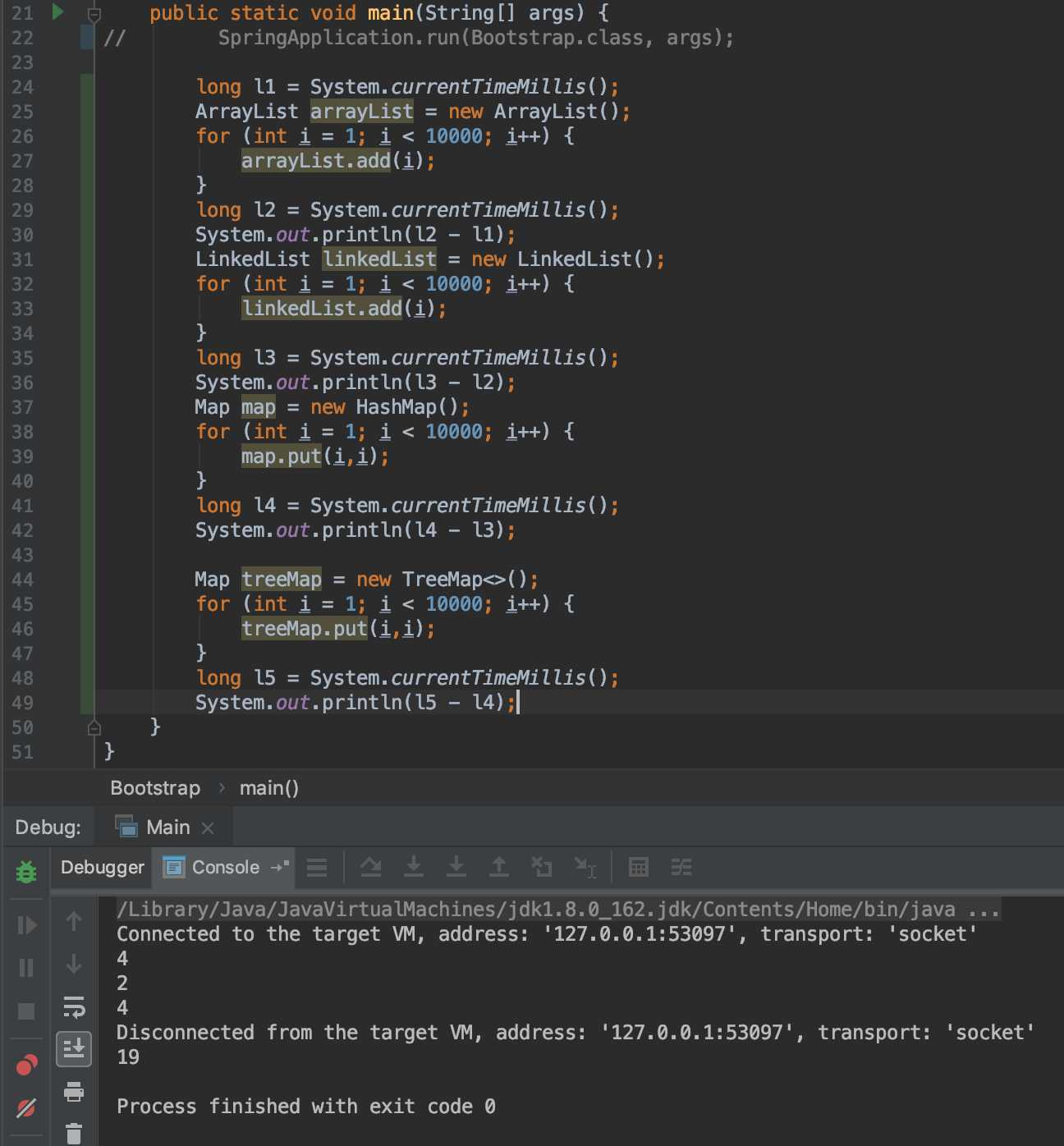Close the Main debug session tab
The width and height of the screenshot is (1064, 1146).
(x=208, y=828)
